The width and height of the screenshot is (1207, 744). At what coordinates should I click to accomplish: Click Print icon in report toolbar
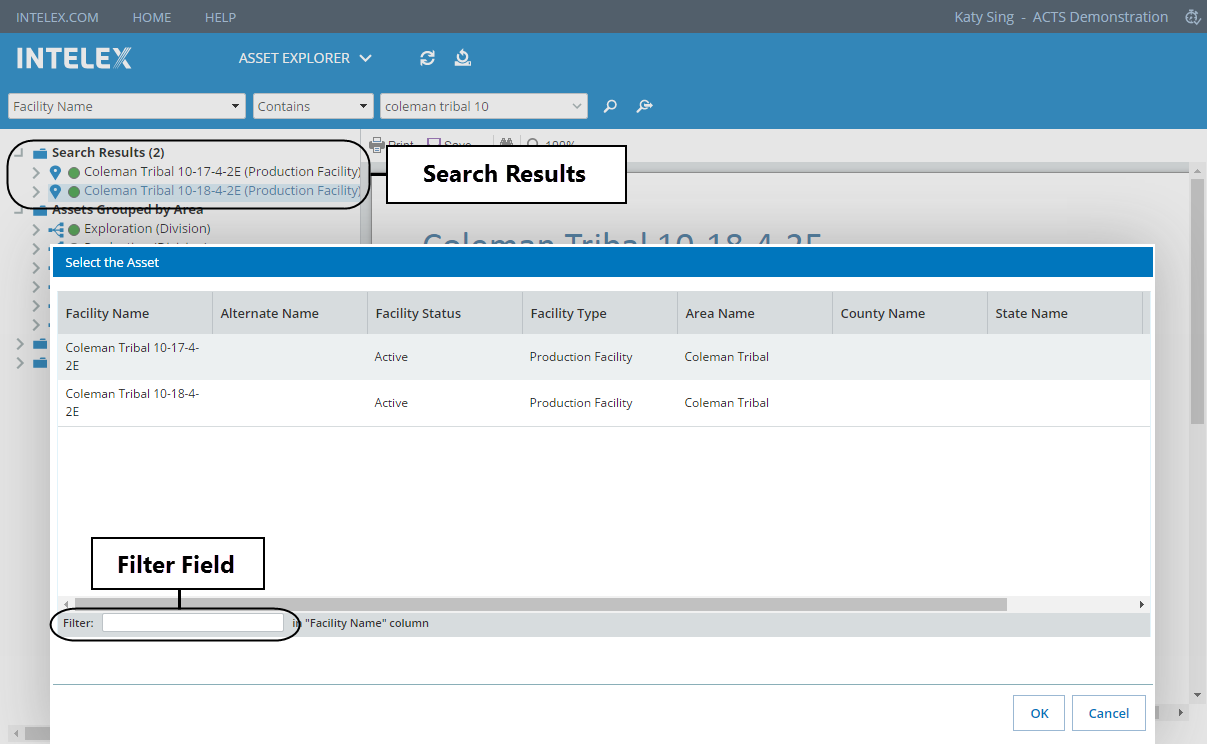click(x=377, y=145)
